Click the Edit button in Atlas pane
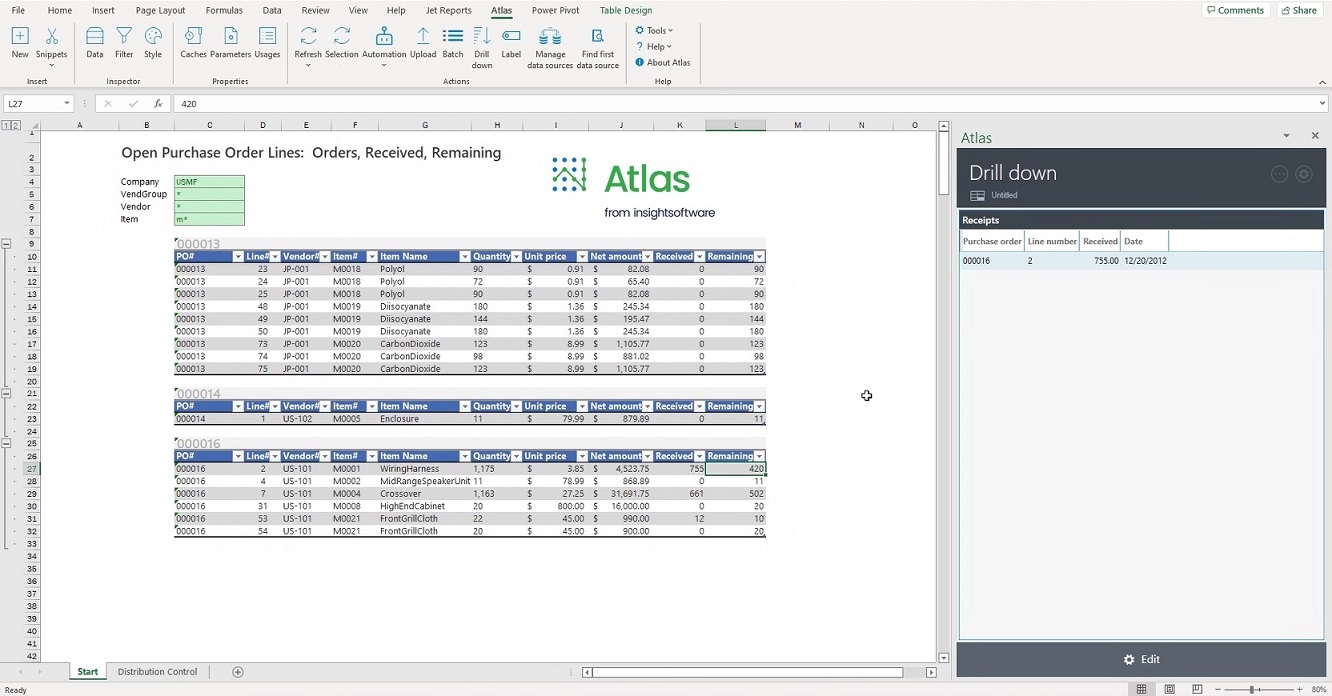 (1141, 660)
